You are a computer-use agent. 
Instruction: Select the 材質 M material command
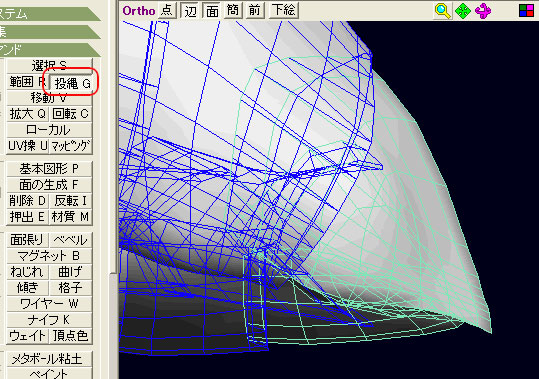pyautogui.click(x=70, y=217)
